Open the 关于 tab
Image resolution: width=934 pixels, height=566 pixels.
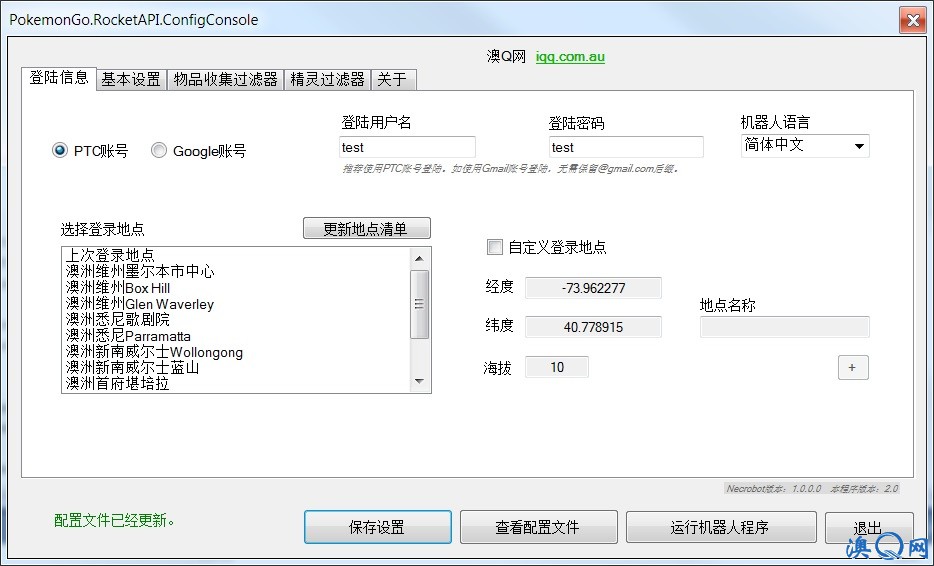[393, 79]
